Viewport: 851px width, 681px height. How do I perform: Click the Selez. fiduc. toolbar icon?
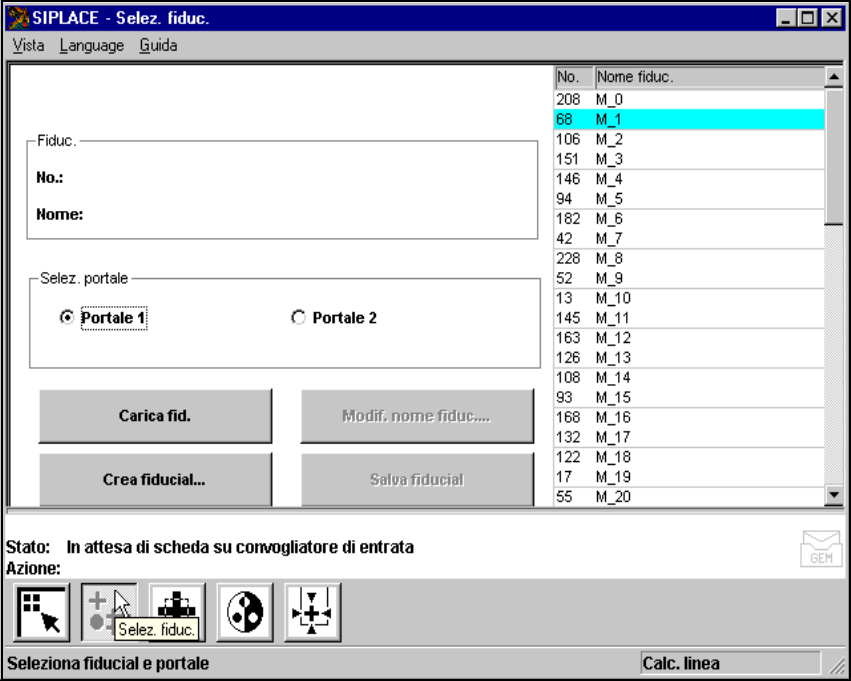(x=109, y=613)
